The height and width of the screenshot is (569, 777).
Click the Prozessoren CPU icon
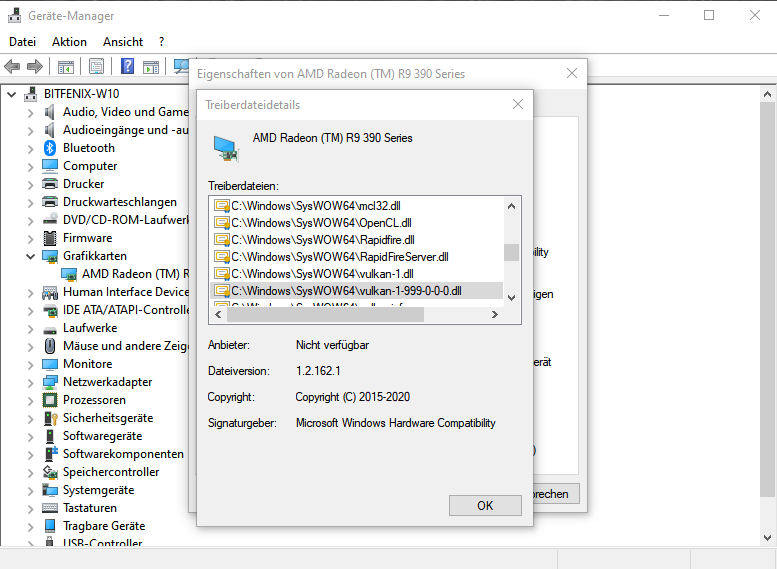pyautogui.click(x=50, y=400)
